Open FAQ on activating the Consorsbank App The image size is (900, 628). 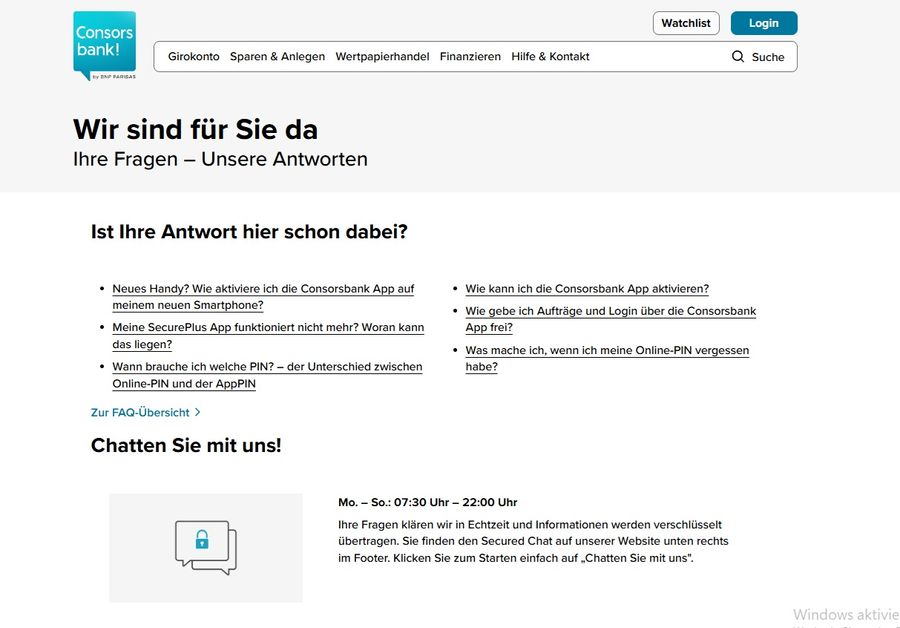pos(587,288)
